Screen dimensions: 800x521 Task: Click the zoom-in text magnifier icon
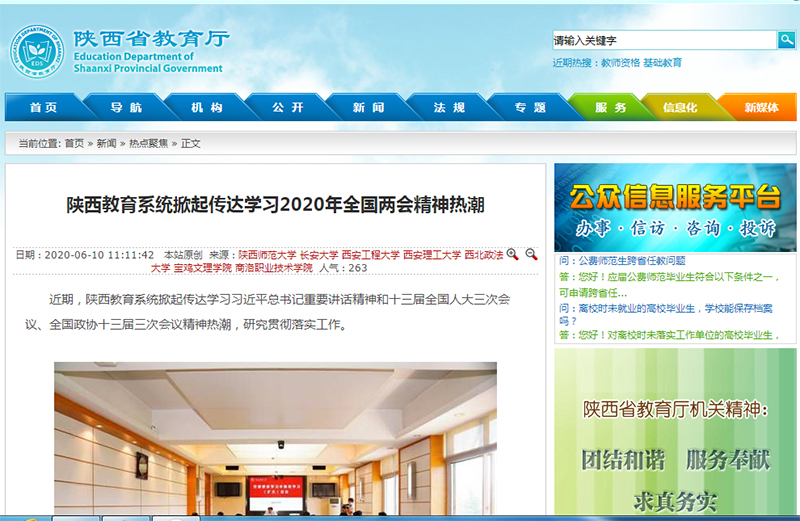[512, 255]
